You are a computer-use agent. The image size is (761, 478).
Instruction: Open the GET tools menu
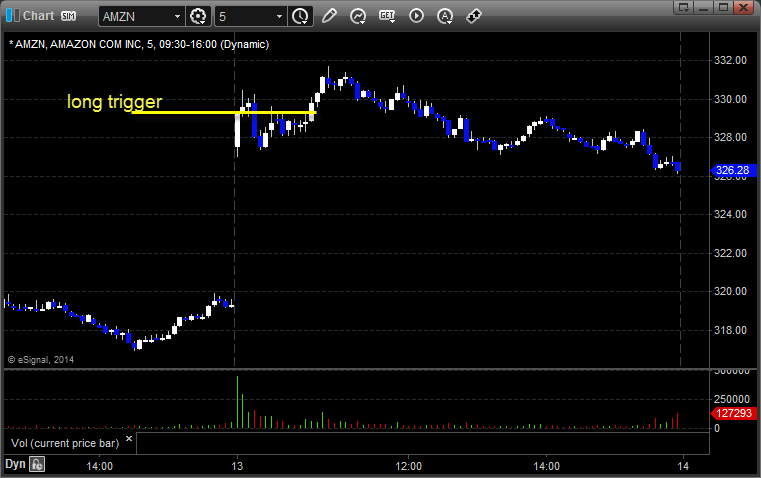387,16
